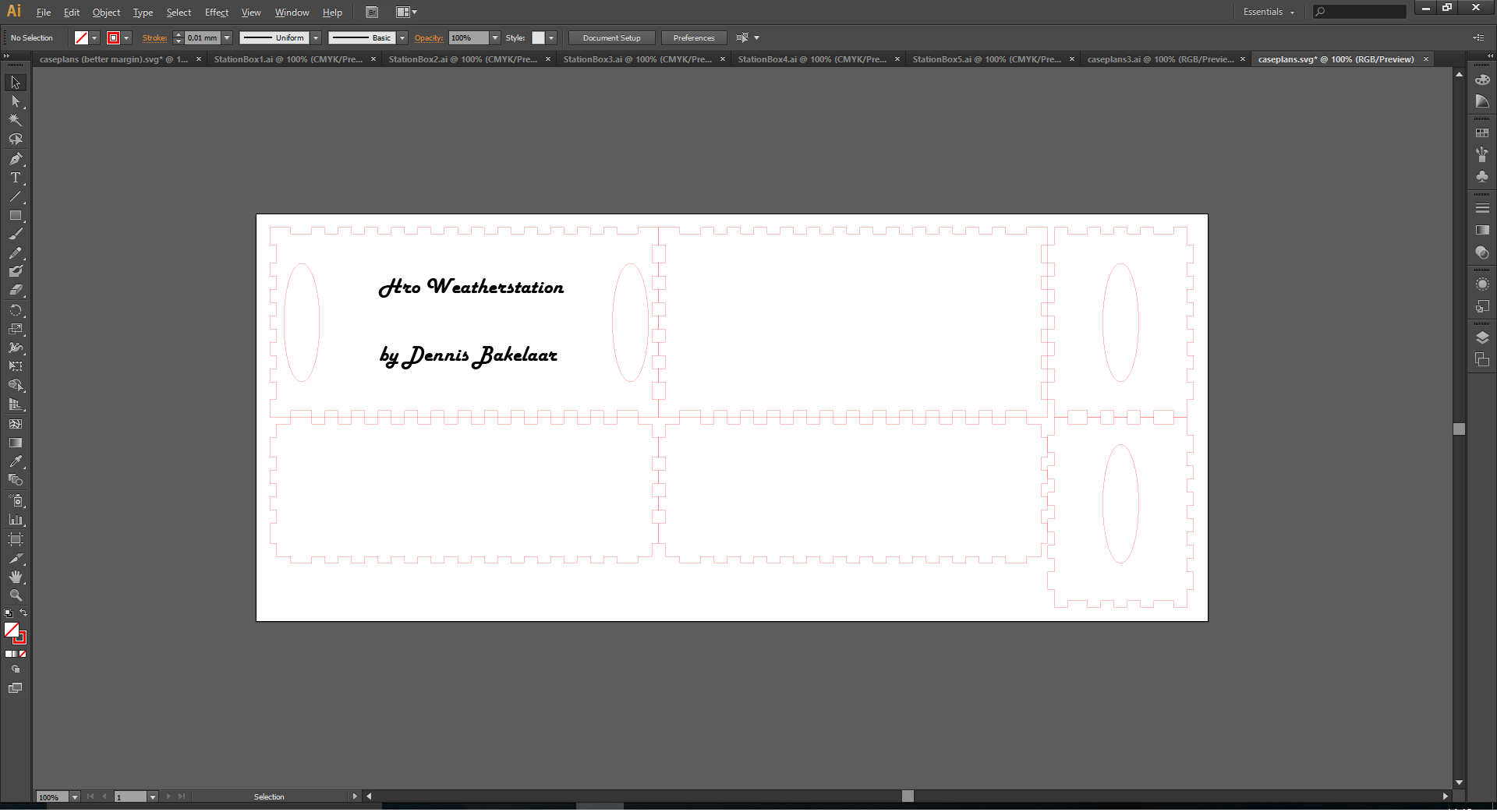The image size is (1497, 812).
Task: Select the Shape Builder tool
Action: (x=16, y=386)
